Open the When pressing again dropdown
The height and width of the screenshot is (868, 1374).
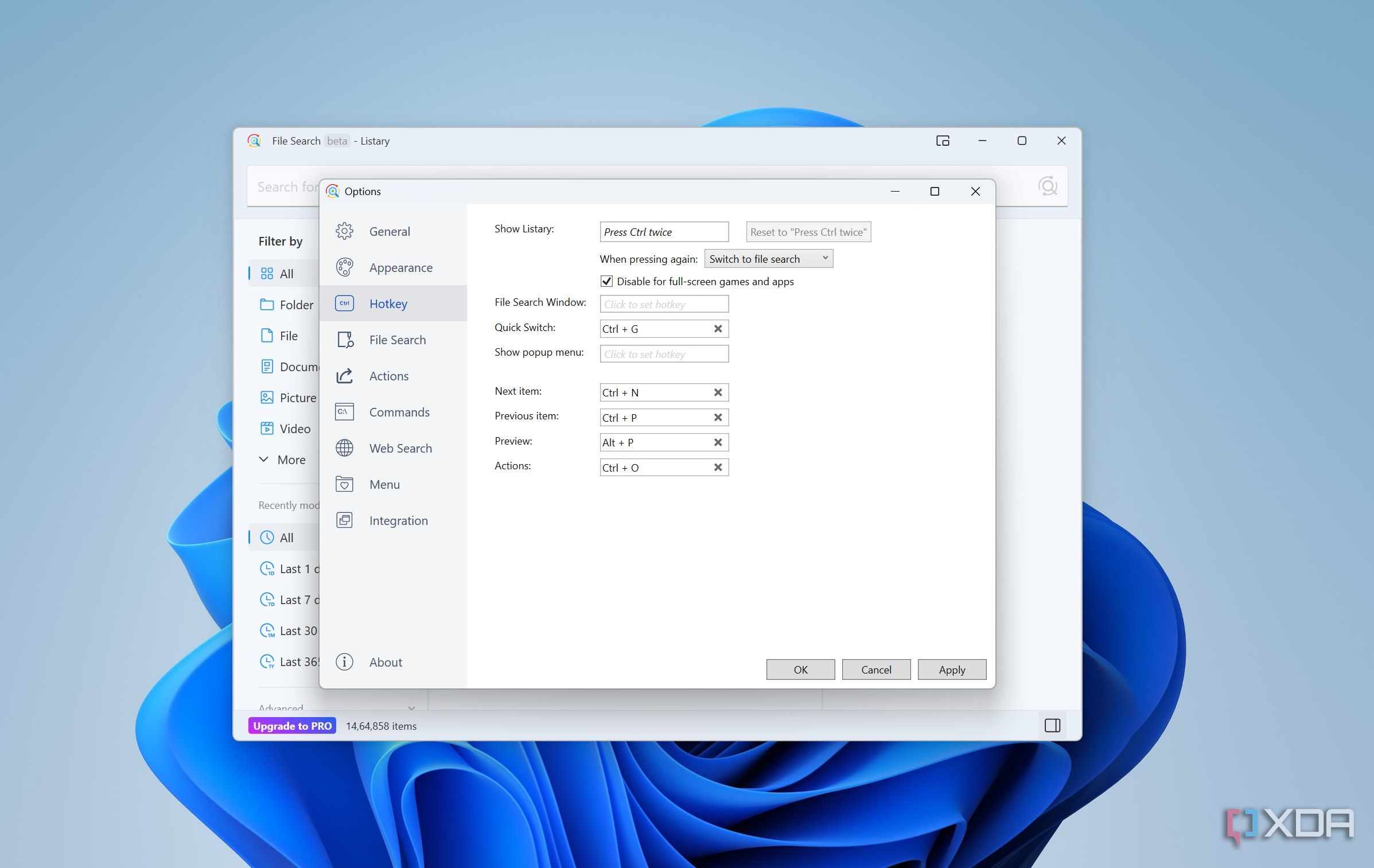(769, 259)
